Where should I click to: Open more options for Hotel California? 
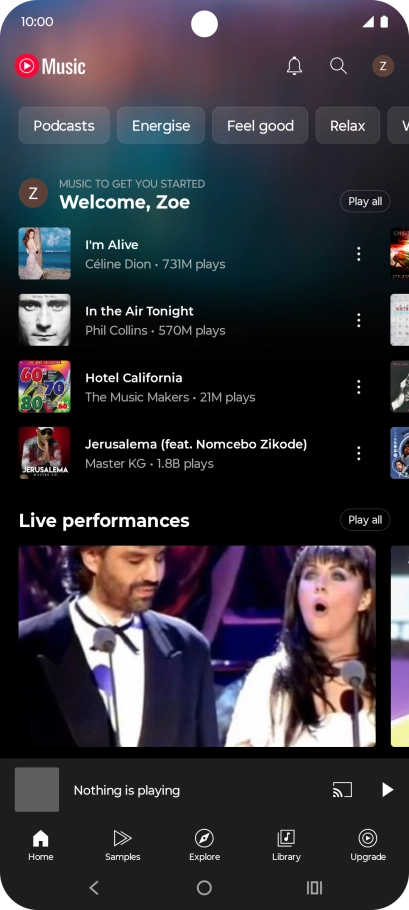[x=359, y=387]
